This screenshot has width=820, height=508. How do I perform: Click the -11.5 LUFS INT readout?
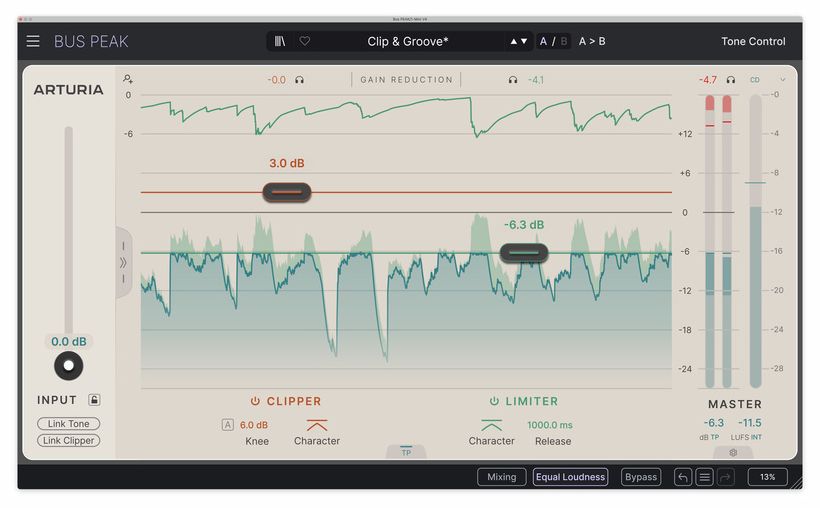click(x=749, y=423)
